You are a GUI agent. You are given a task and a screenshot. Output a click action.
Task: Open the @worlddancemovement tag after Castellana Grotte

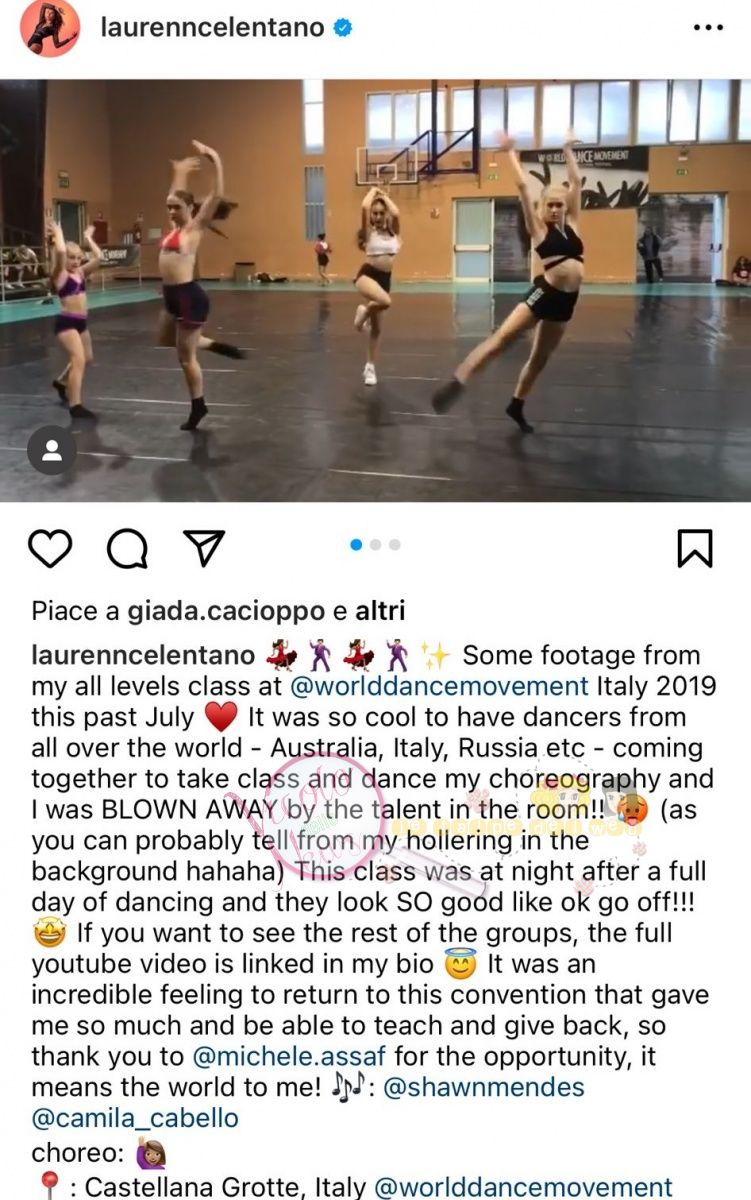pos(523,1188)
